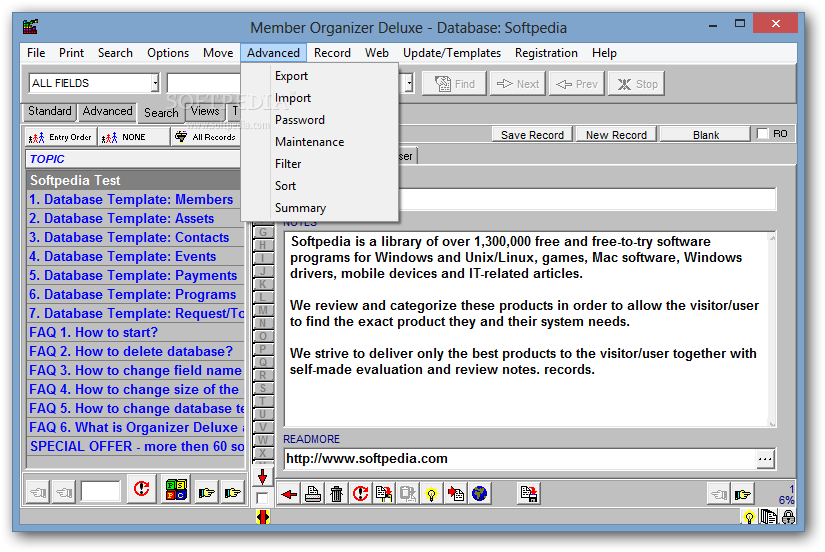Click the search text input field

(204, 83)
